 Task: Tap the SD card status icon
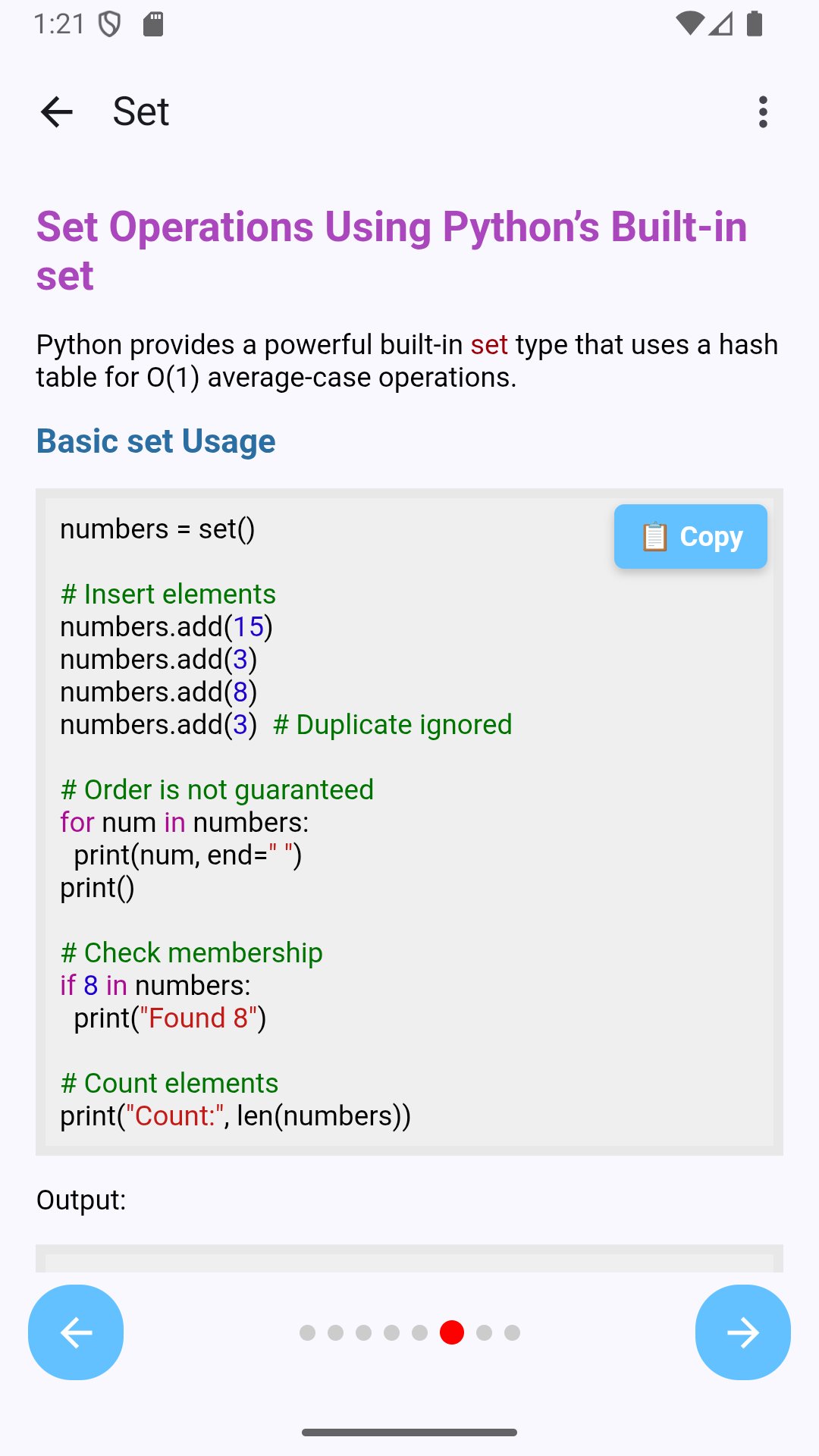(153, 24)
